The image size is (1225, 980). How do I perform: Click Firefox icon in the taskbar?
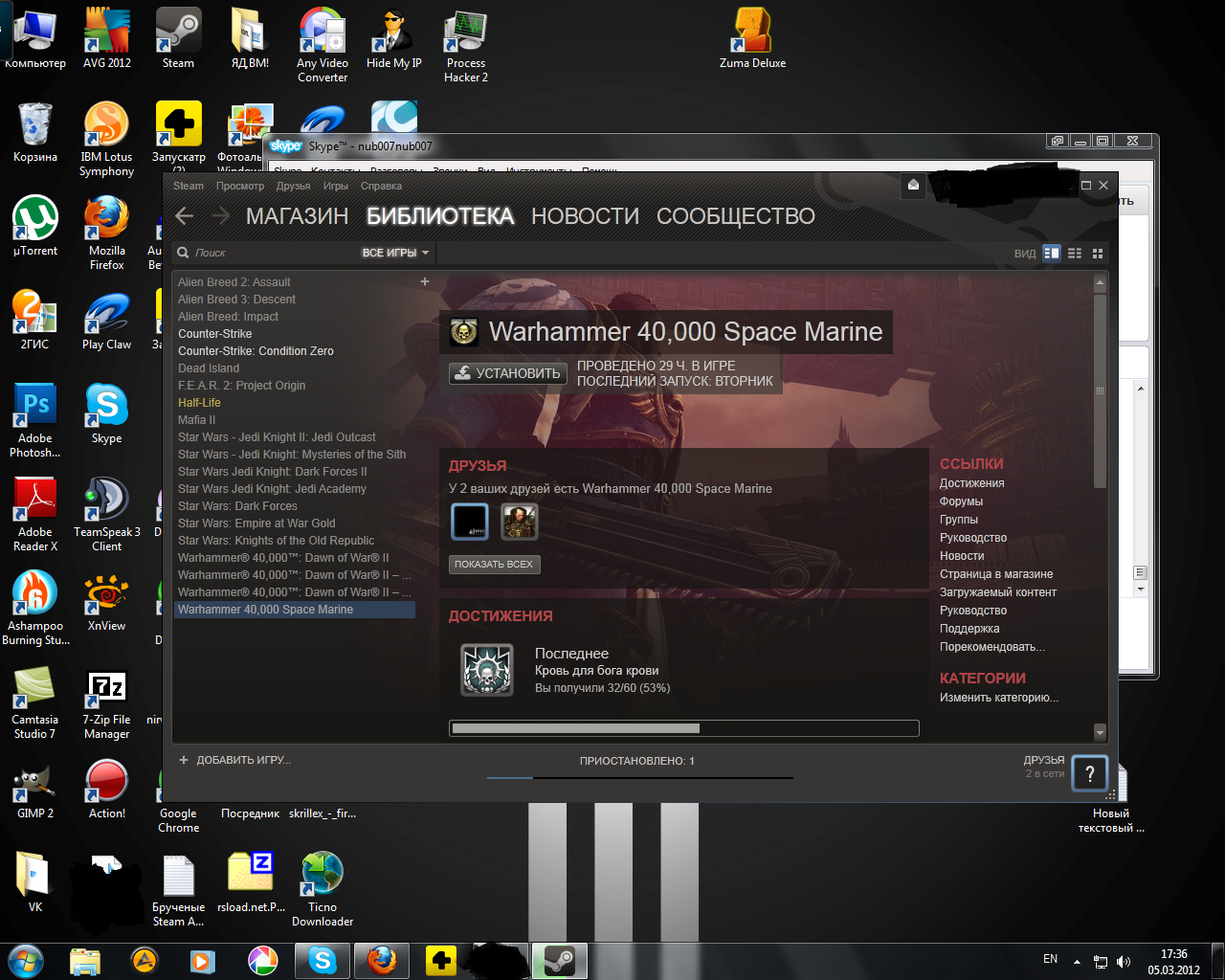tap(382, 960)
